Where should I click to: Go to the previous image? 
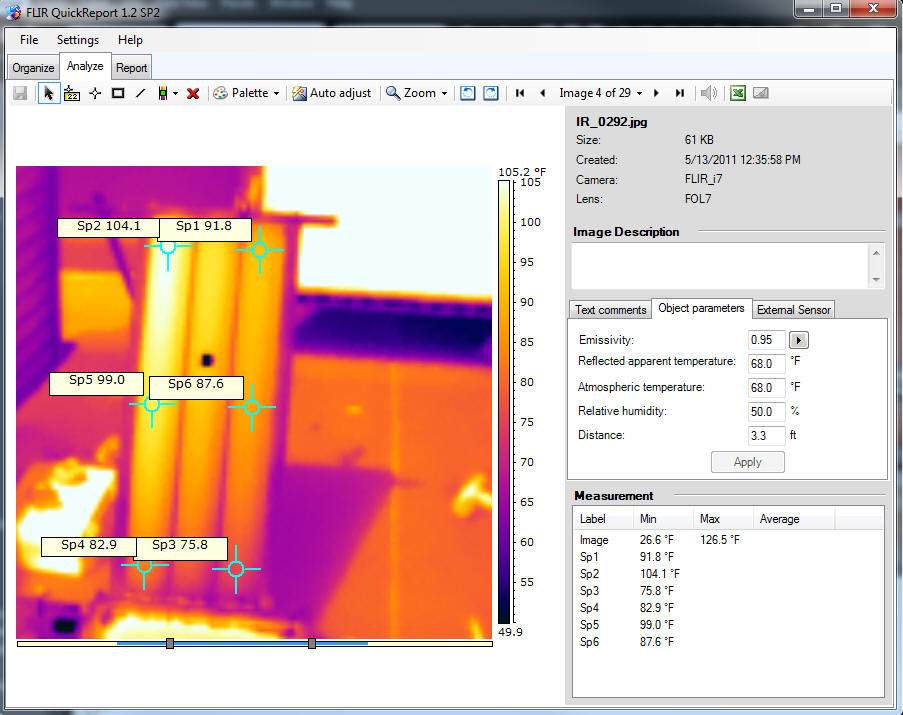pos(542,93)
